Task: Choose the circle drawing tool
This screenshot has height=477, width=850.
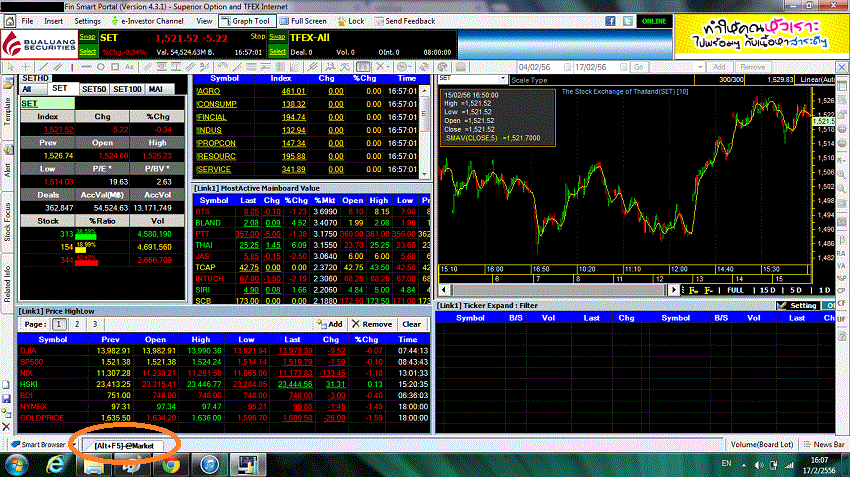Action: pyautogui.click(x=100, y=67)
